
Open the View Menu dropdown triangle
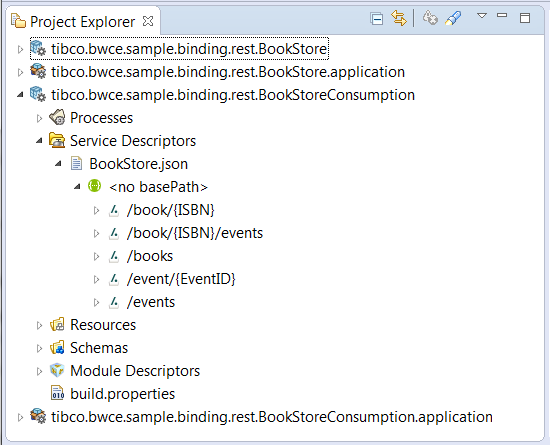click(x=482, y=16)
